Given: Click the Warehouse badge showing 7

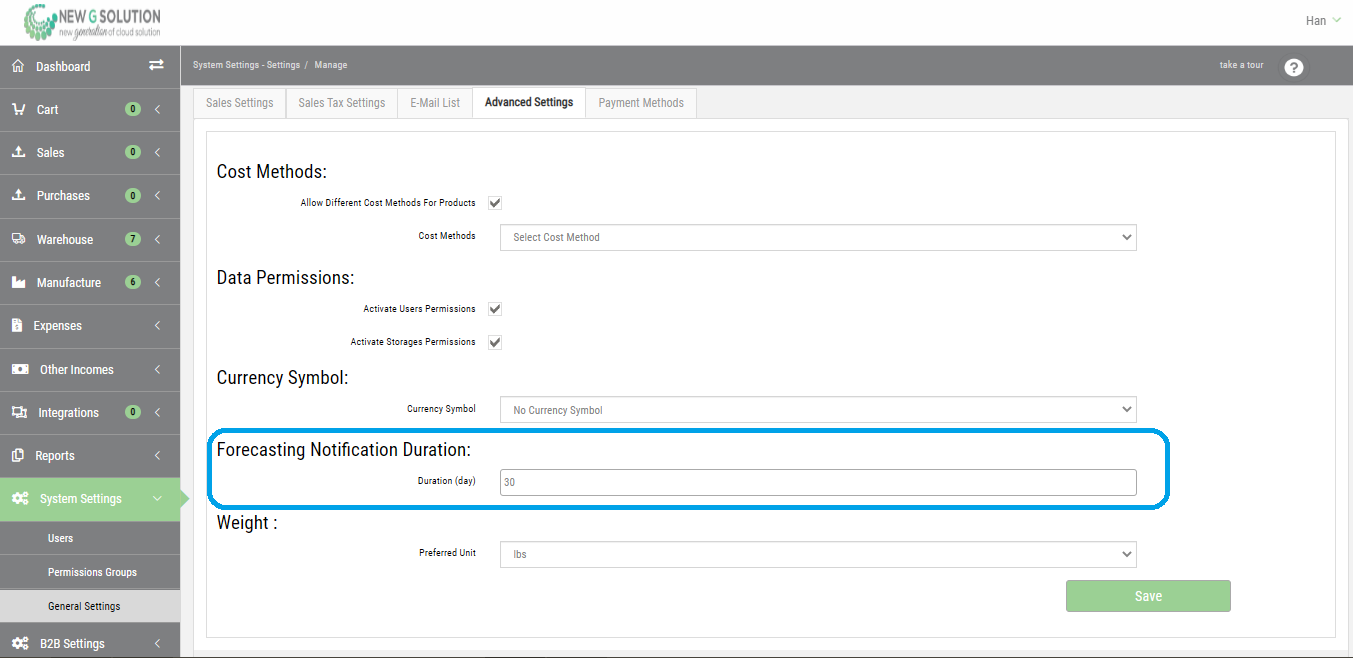Looking at the screenshot, I should (x=133, y=239).
